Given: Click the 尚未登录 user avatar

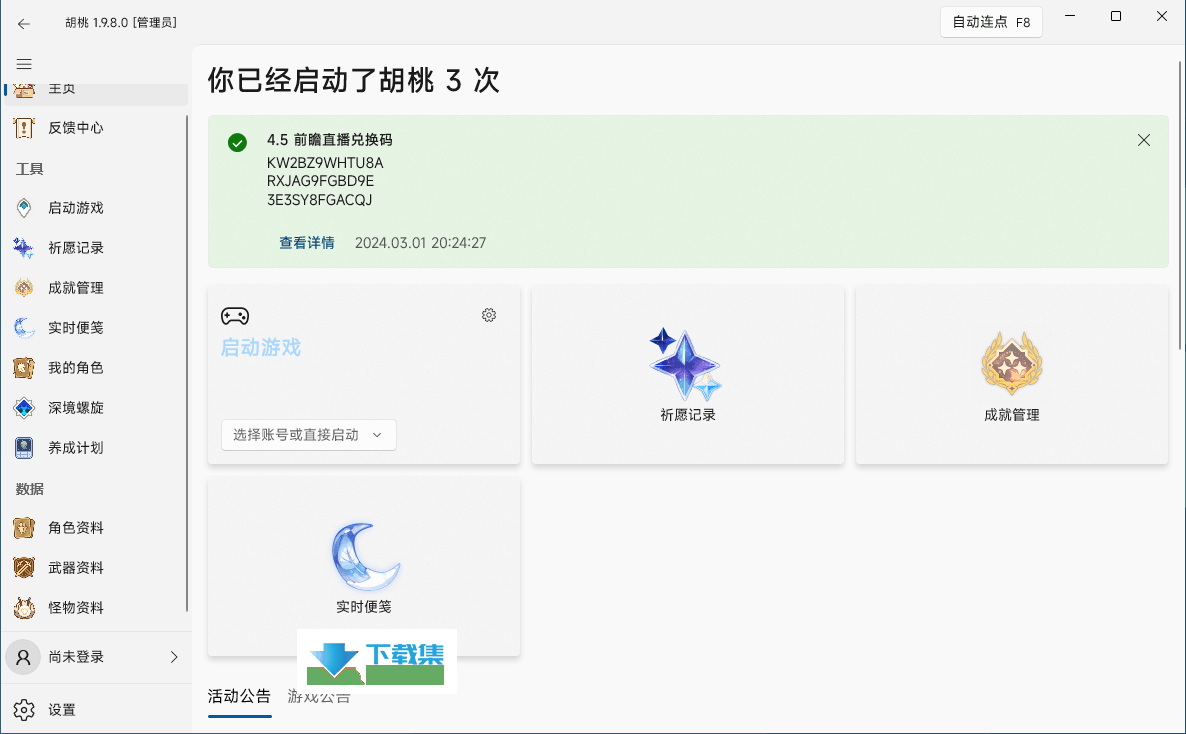Looking at the screenshot, I should tap(23, 657).
